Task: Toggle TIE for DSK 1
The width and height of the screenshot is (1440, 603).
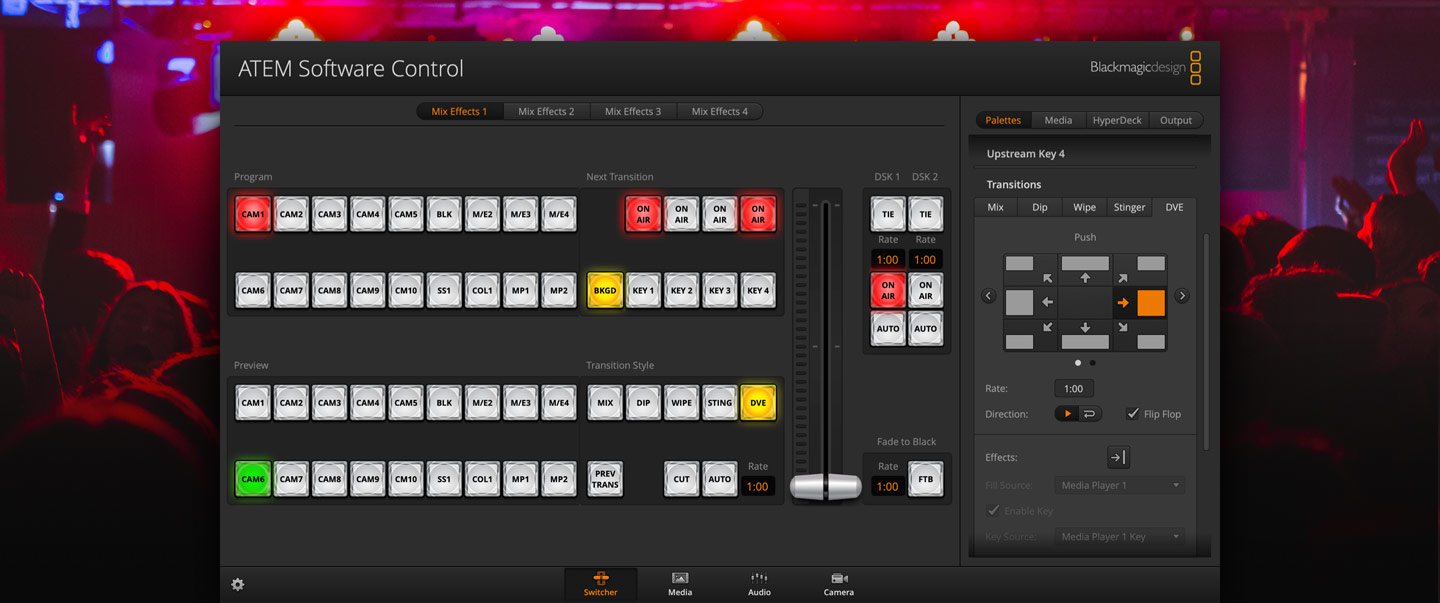Action: coord(887,213)
